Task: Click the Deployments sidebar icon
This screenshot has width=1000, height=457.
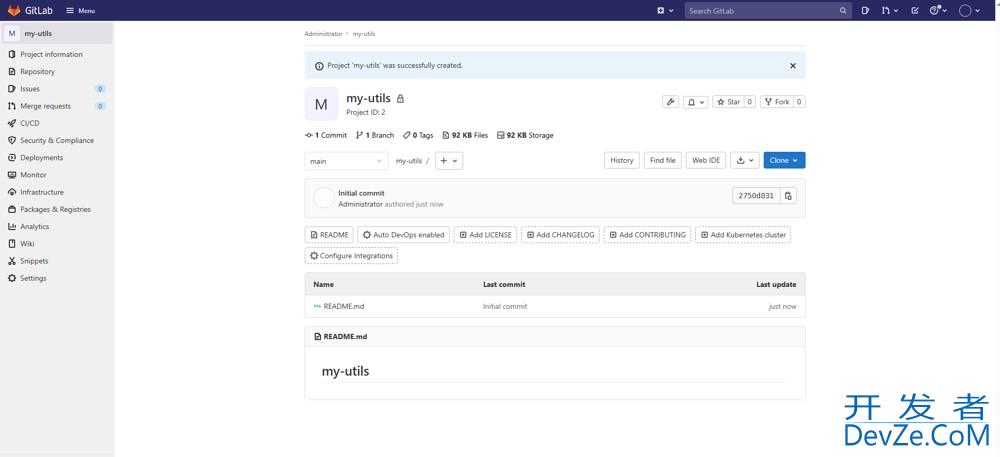Action: [12, 157]
